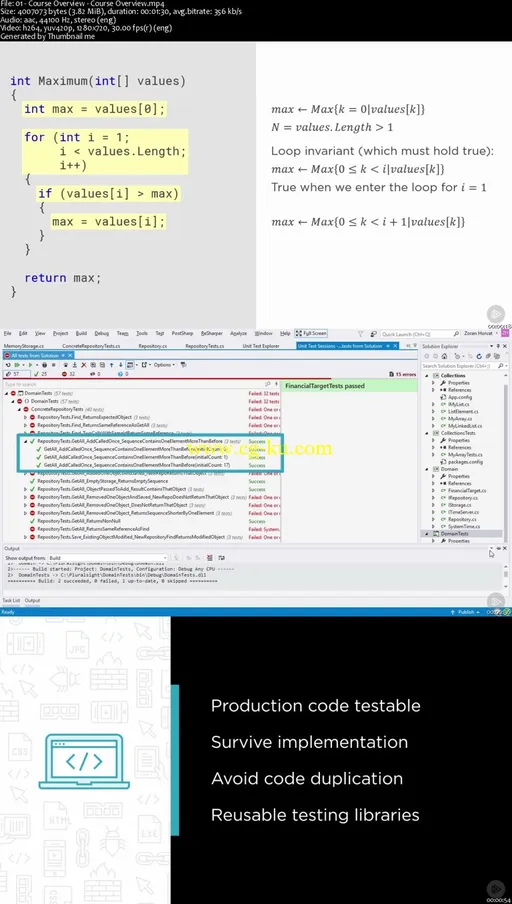The width and height of the screenshot is (512, 904).
Task: Click the Stop execution square icon
Action: point(54,365)
